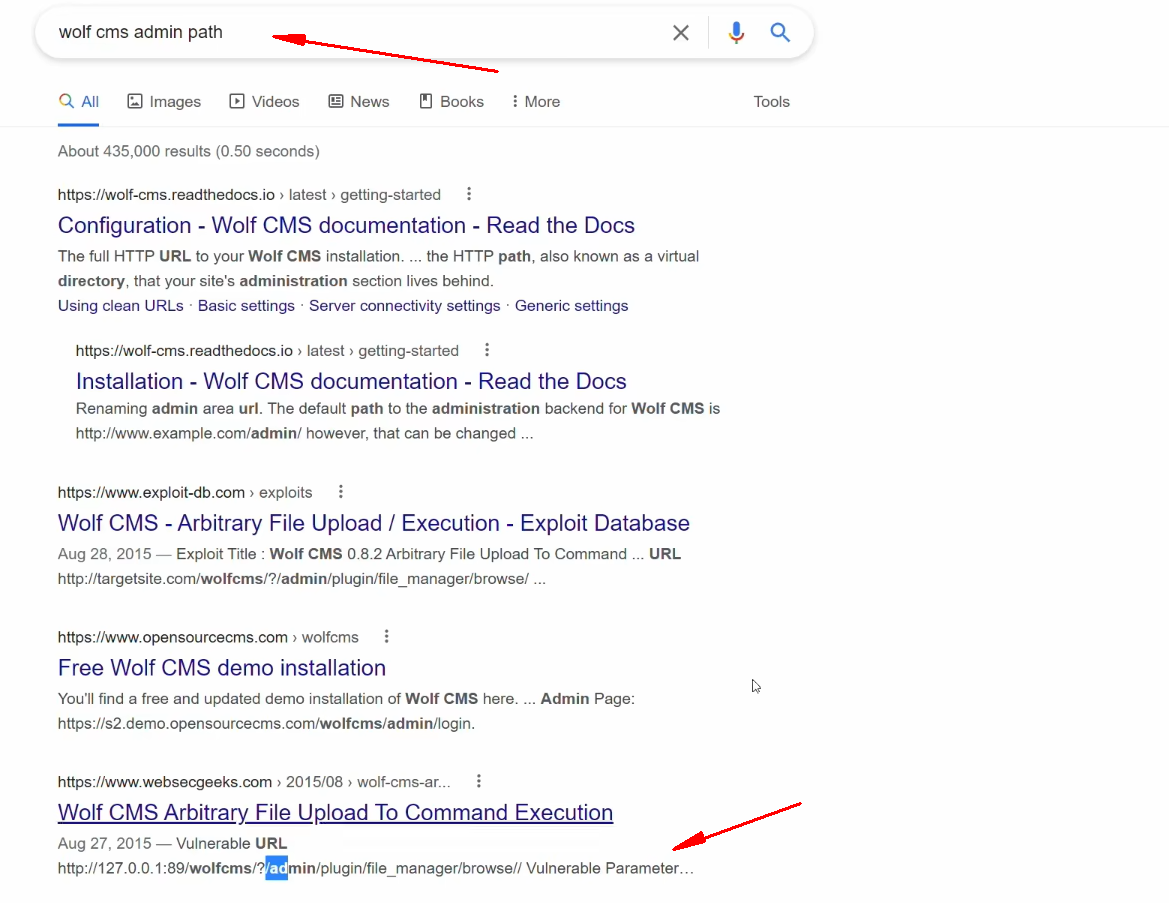Click the 'Aug 28, 2015' date text

(x=104, y=554)
